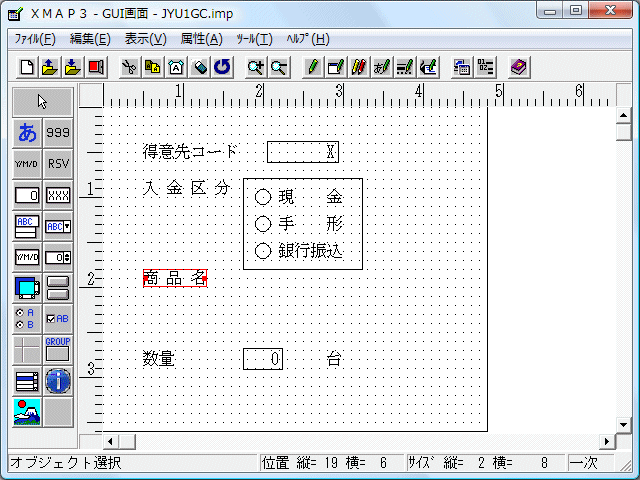640x480 pixels.
Task: Select the arrow pointer tool
Action: (x=42, y=102)
